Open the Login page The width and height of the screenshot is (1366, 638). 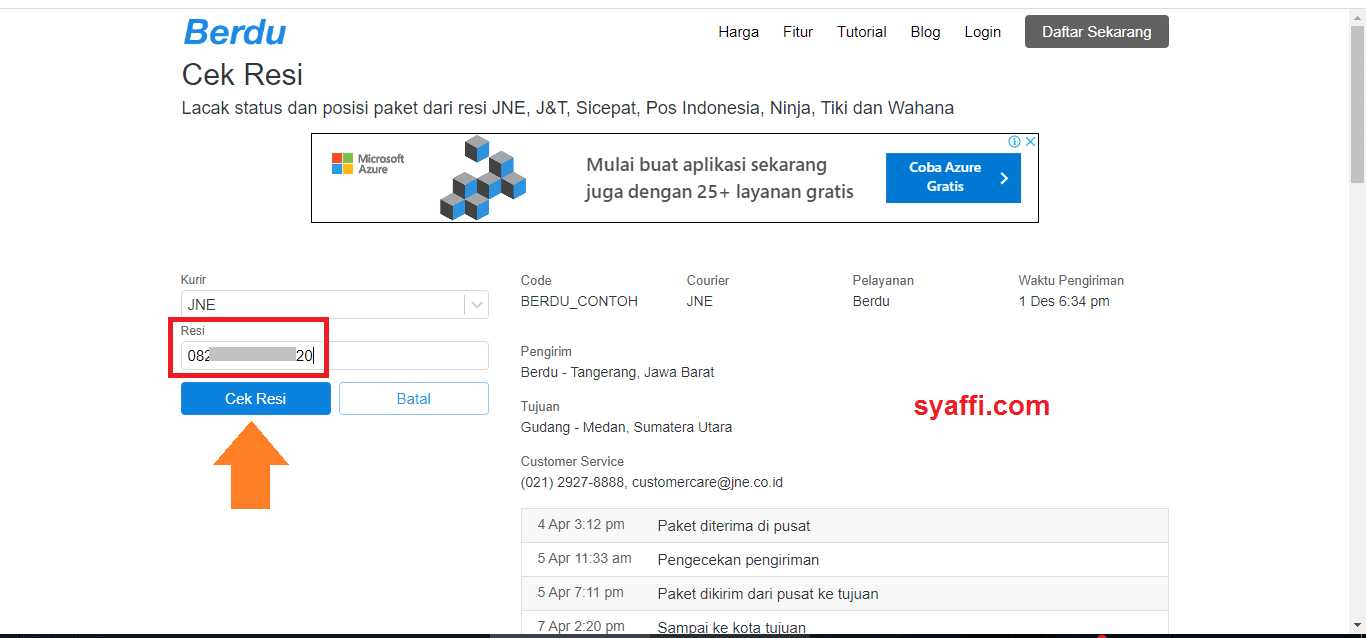[983, 32]
